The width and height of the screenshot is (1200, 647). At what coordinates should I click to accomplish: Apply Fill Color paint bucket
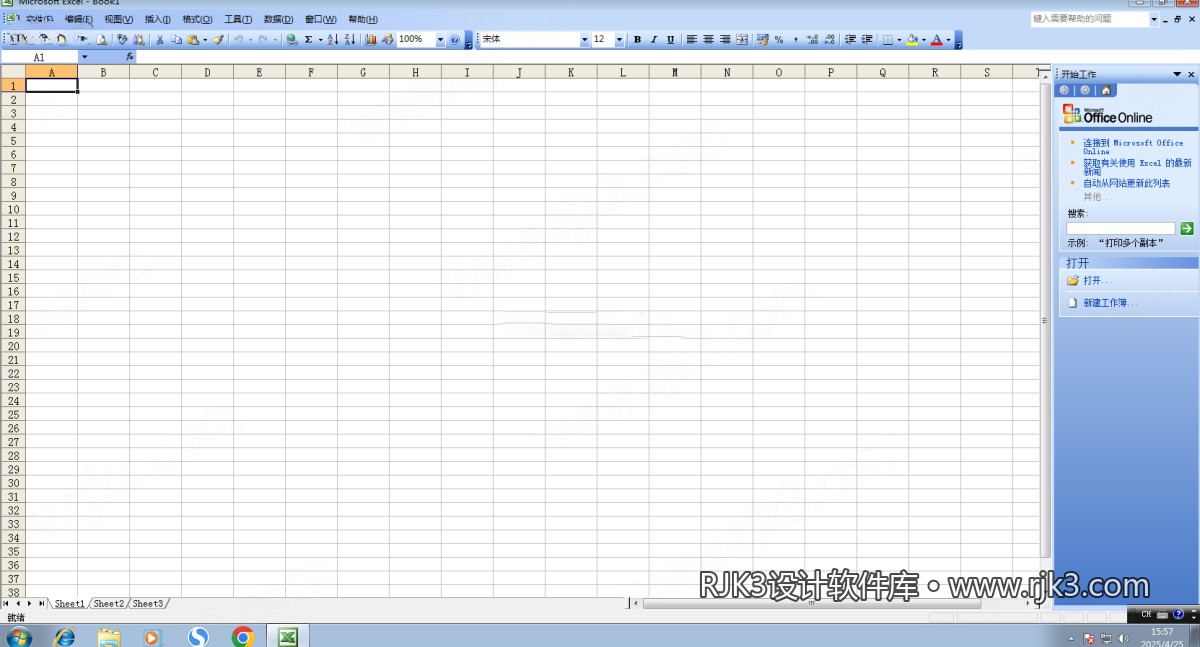(912, 40)
